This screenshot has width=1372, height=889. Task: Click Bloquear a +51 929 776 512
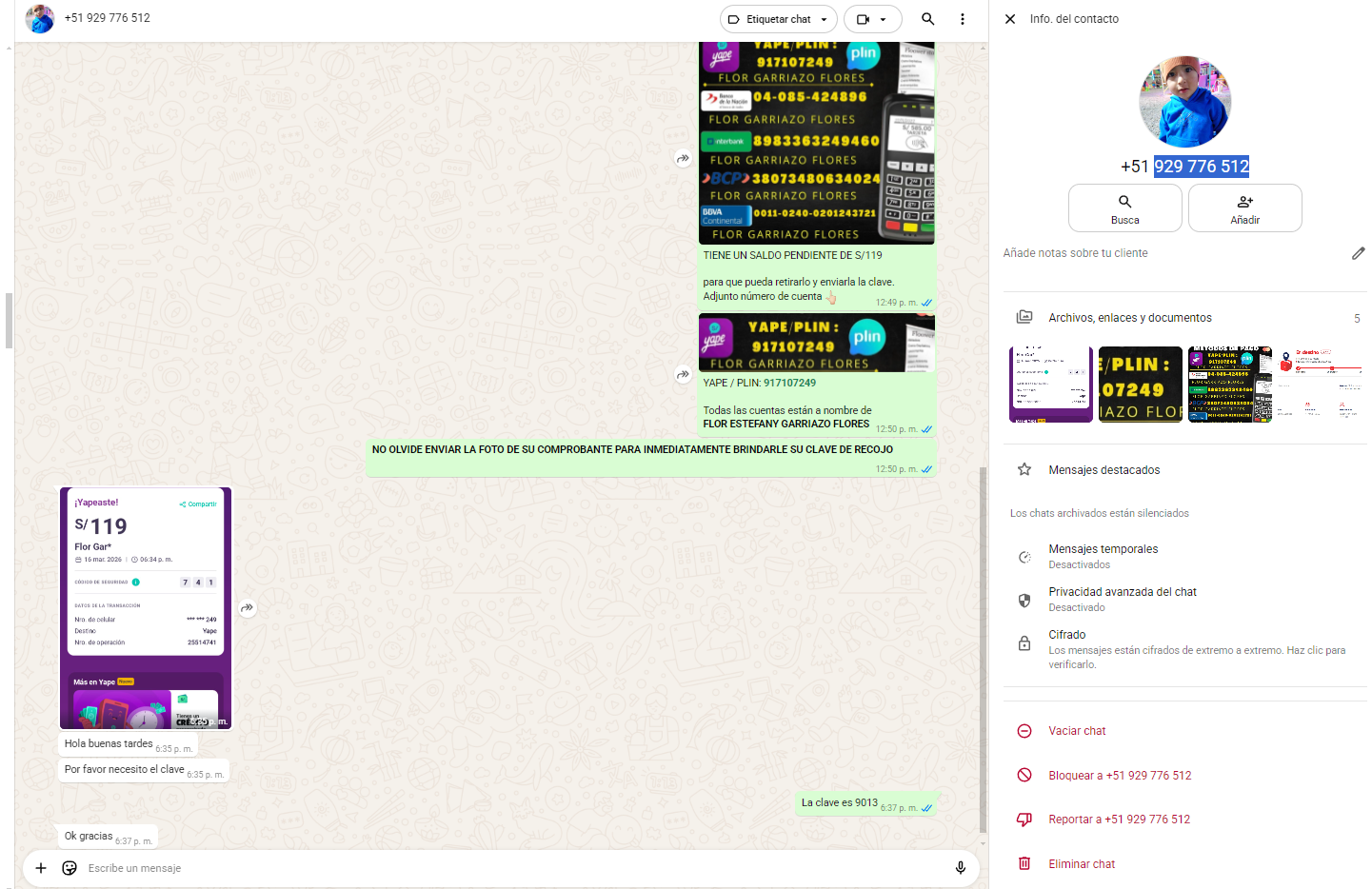click(x=1119, y=776)
